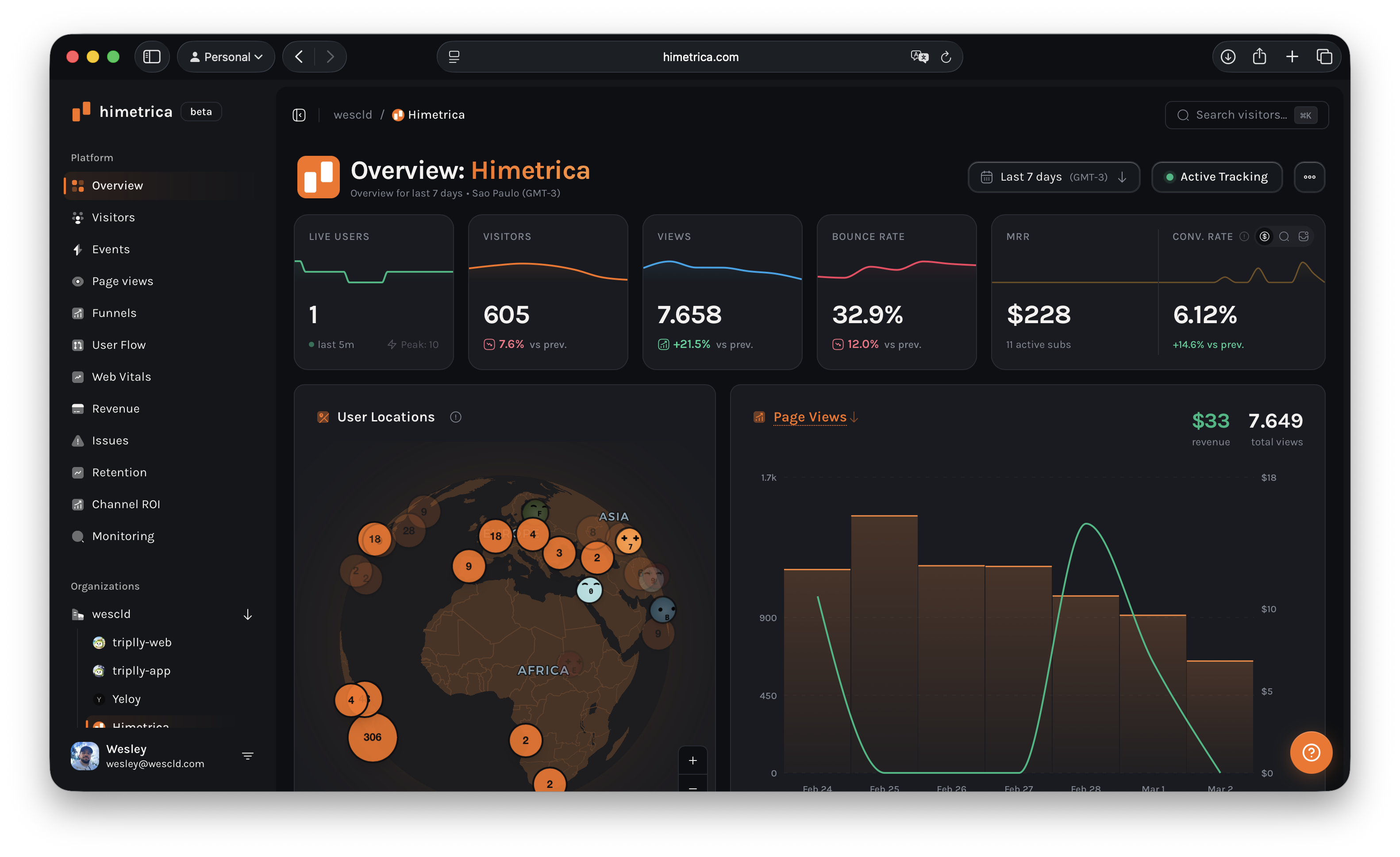1400x857 pixels.
Task: Open the Funnels analytics view
Action: (x=114, y=313)
